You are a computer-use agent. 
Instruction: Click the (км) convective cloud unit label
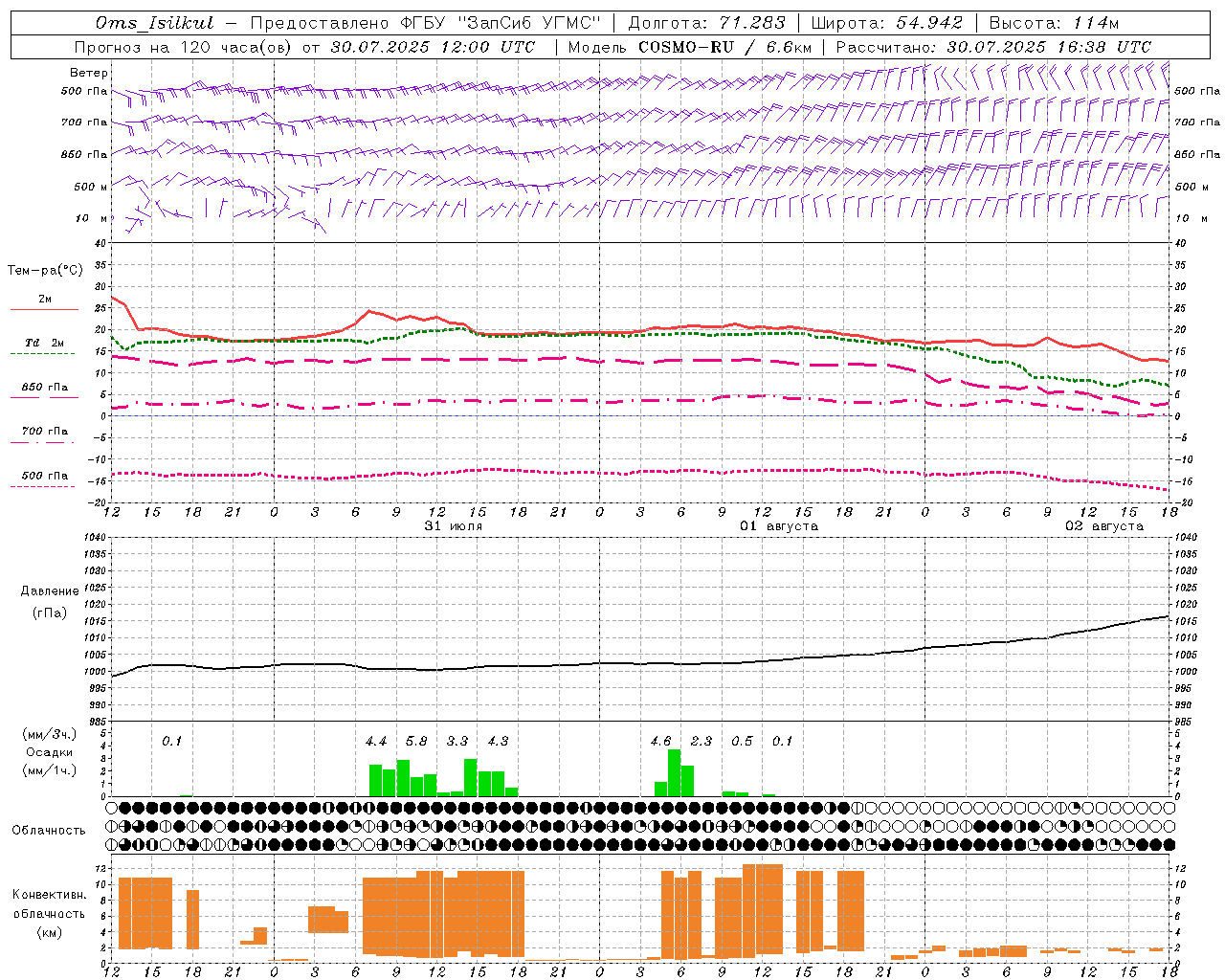50,932
